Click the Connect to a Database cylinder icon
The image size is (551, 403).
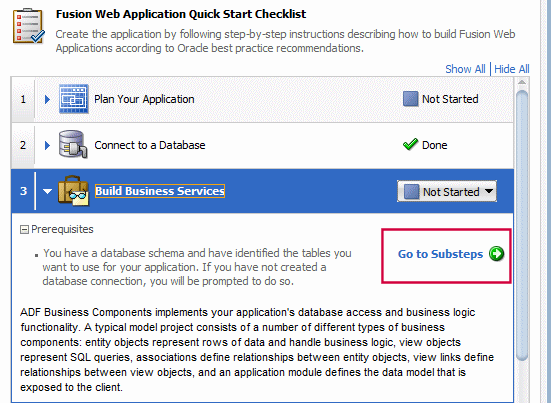coord(73,144)
